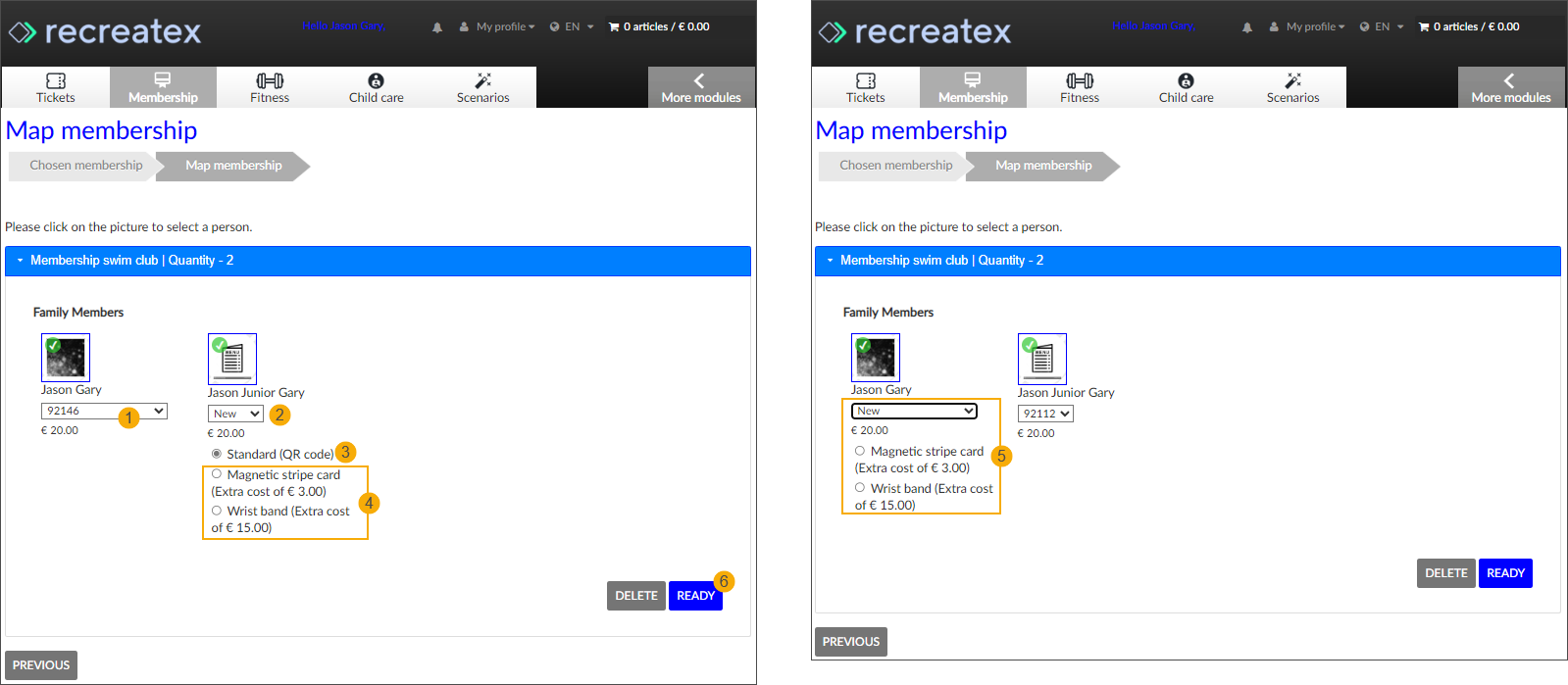The height and width of the screenshot is (685, 1568).
Task: Open Scenarios module in left window
Action: pos(483,87)
